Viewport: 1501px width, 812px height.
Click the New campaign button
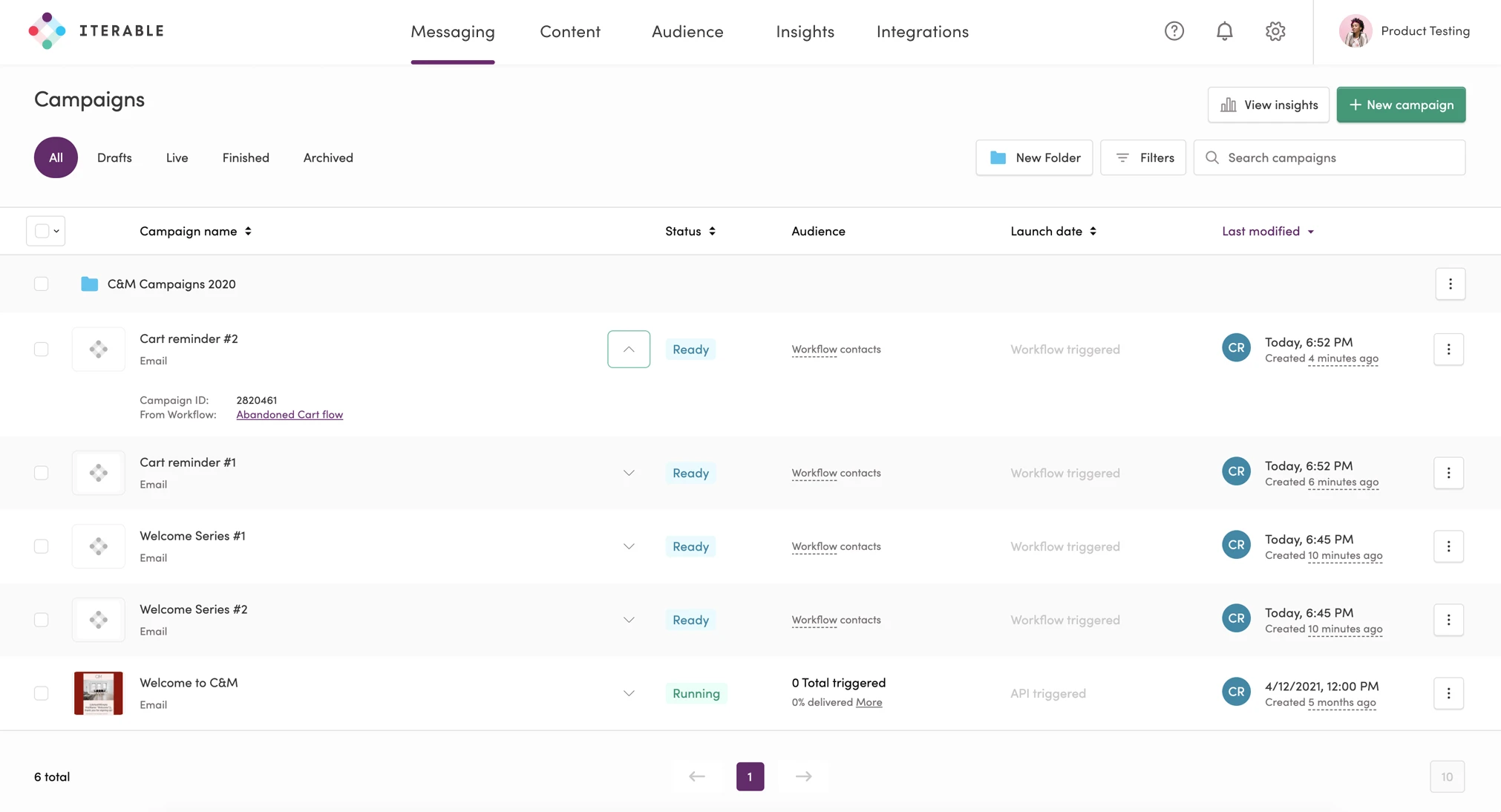(1401, 105)
